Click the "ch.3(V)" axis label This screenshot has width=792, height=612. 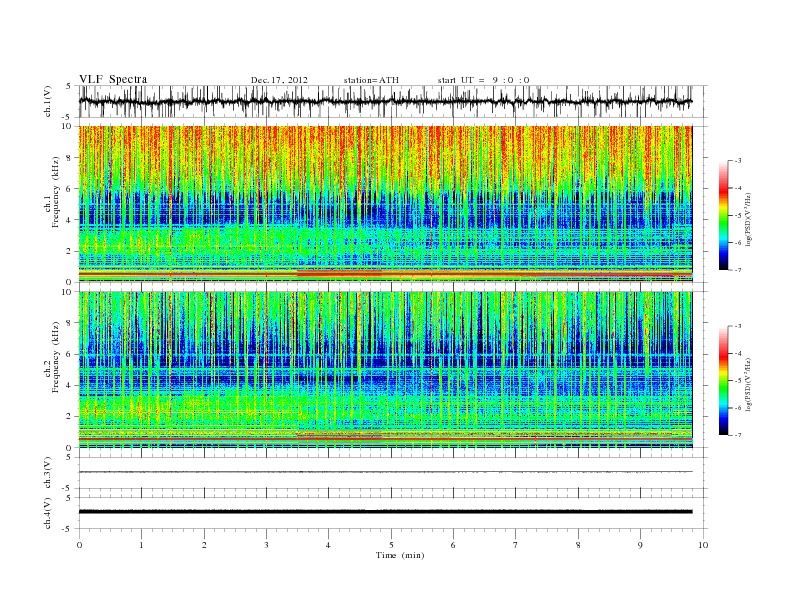(x=48, y=473)
